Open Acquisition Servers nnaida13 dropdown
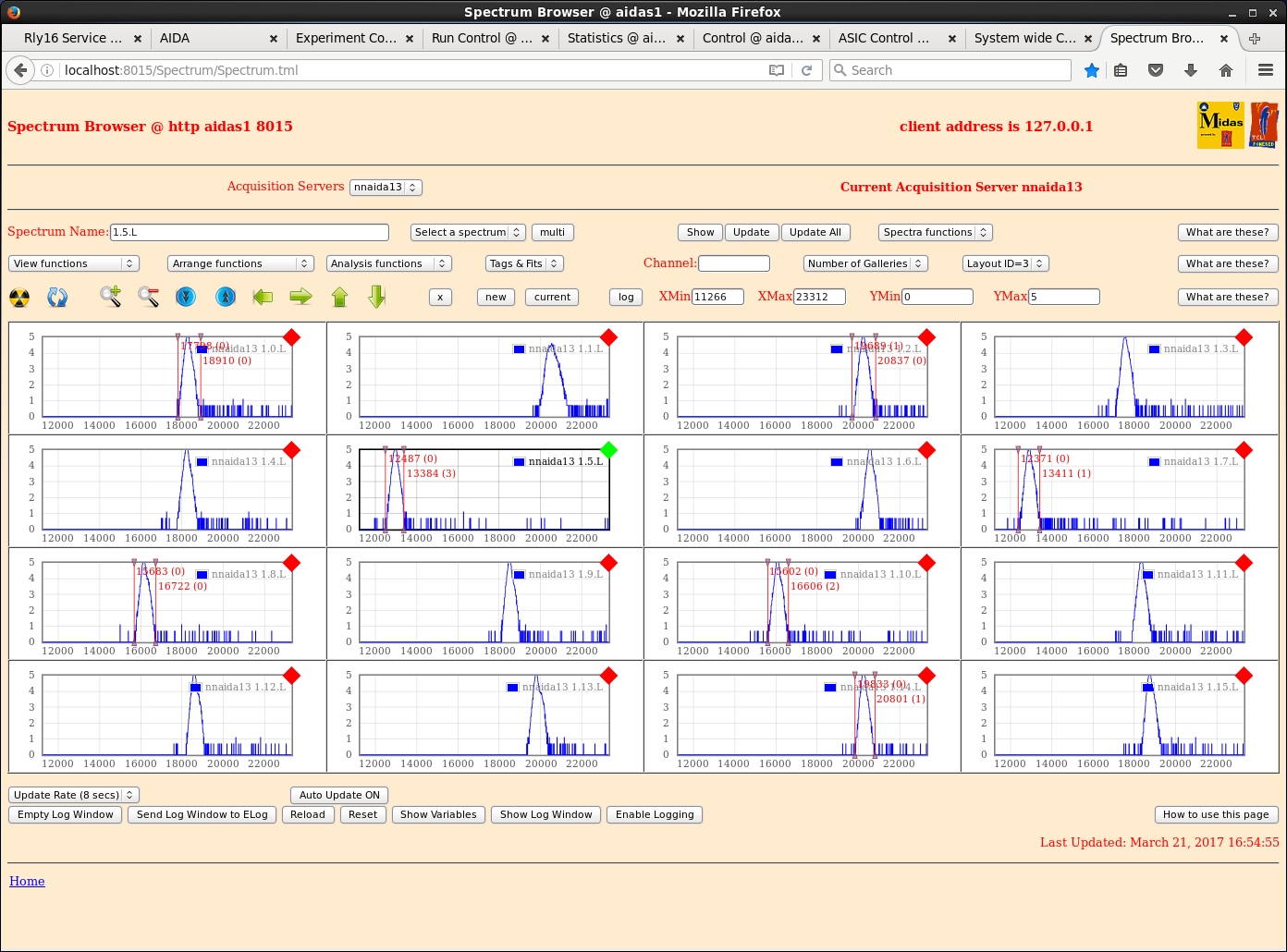This screenshot has height=952, width=1287. point(386,187)
